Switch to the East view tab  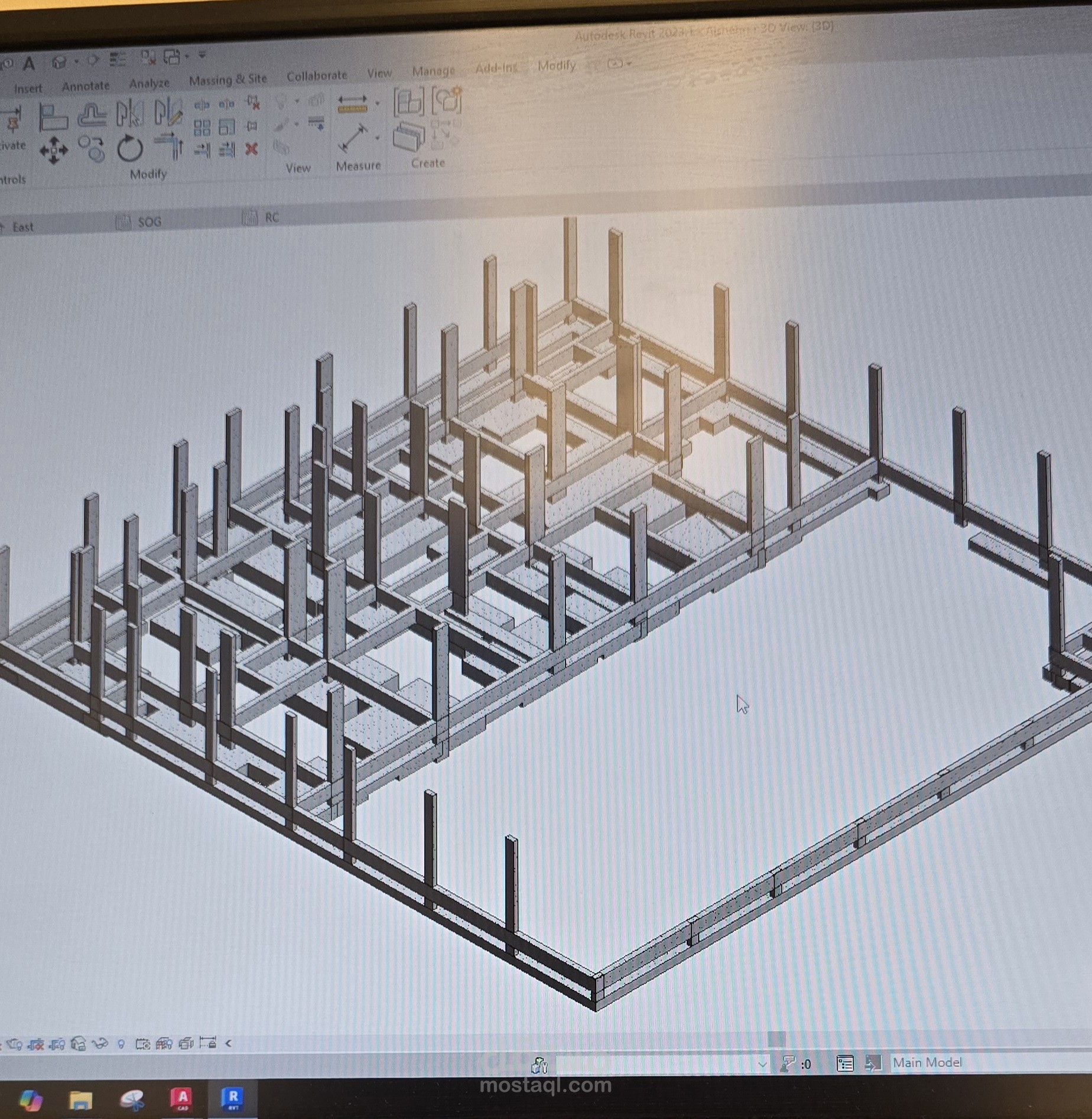(22, 227)
